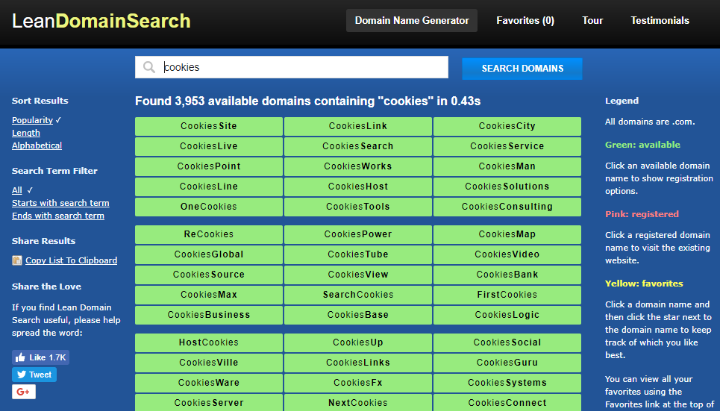Select the CookiesLinks domain
This screenshot has height=411, width=720.
point(358,363)
